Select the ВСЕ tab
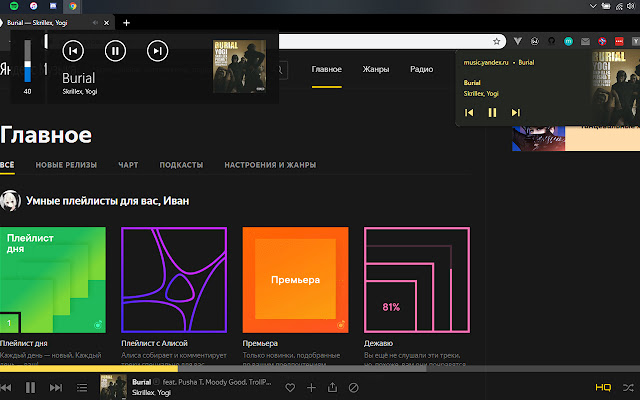Viewport: 640px width, 400px height. click(7, 165)
